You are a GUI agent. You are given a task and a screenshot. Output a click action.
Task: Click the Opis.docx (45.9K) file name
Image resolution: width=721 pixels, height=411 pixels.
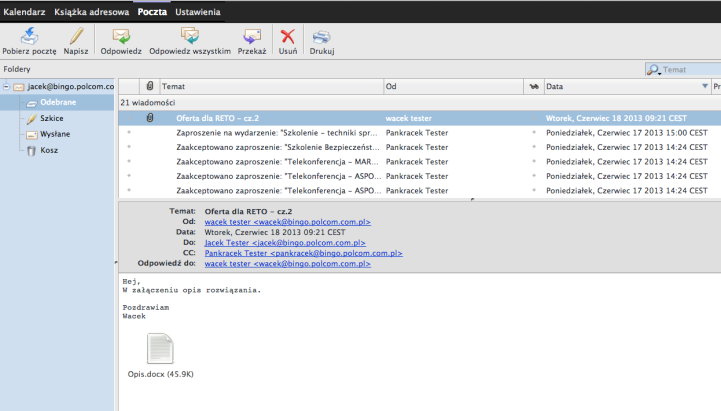(x=160, y=374)
